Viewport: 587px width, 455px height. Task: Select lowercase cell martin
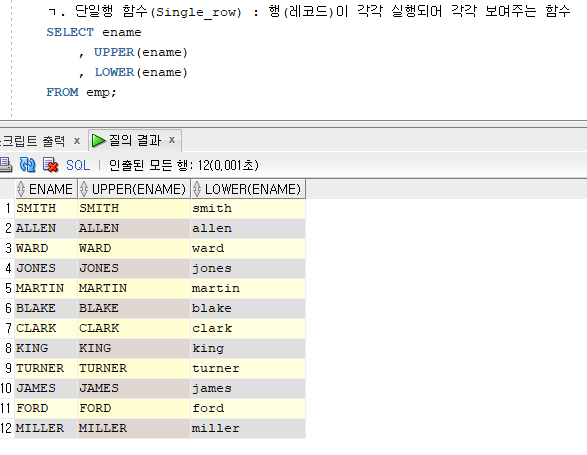coord(248,288)
